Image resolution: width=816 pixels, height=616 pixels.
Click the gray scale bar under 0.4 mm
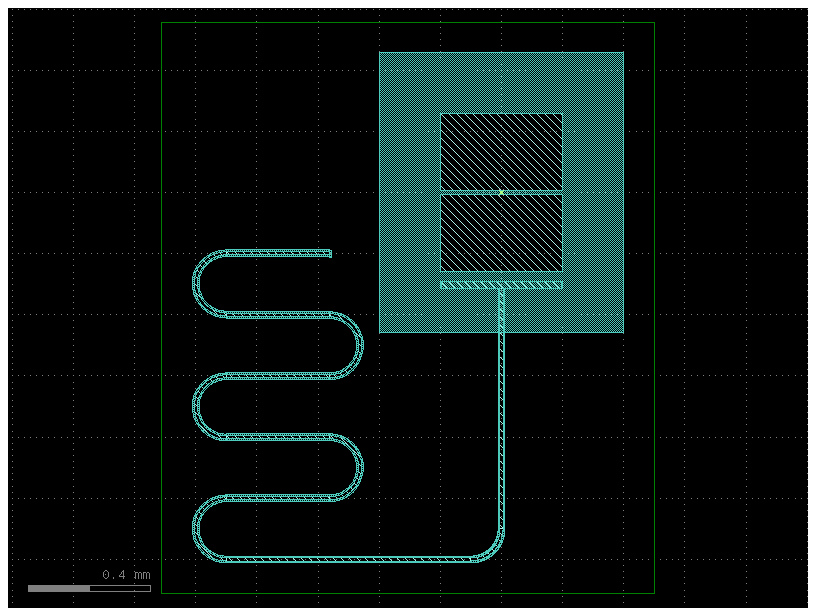90,588
